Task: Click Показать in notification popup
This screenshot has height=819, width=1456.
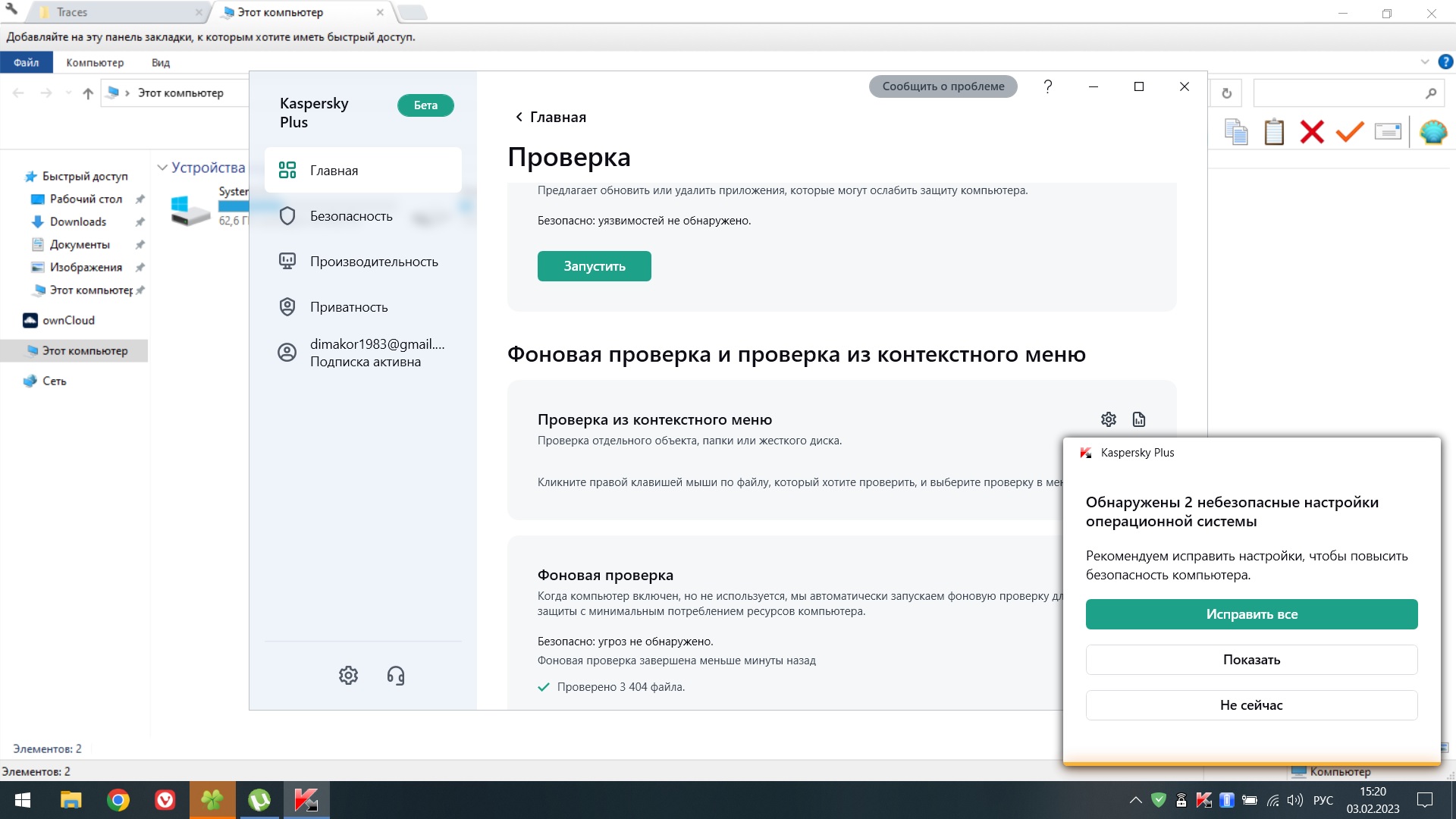Action: (1252, 660)
